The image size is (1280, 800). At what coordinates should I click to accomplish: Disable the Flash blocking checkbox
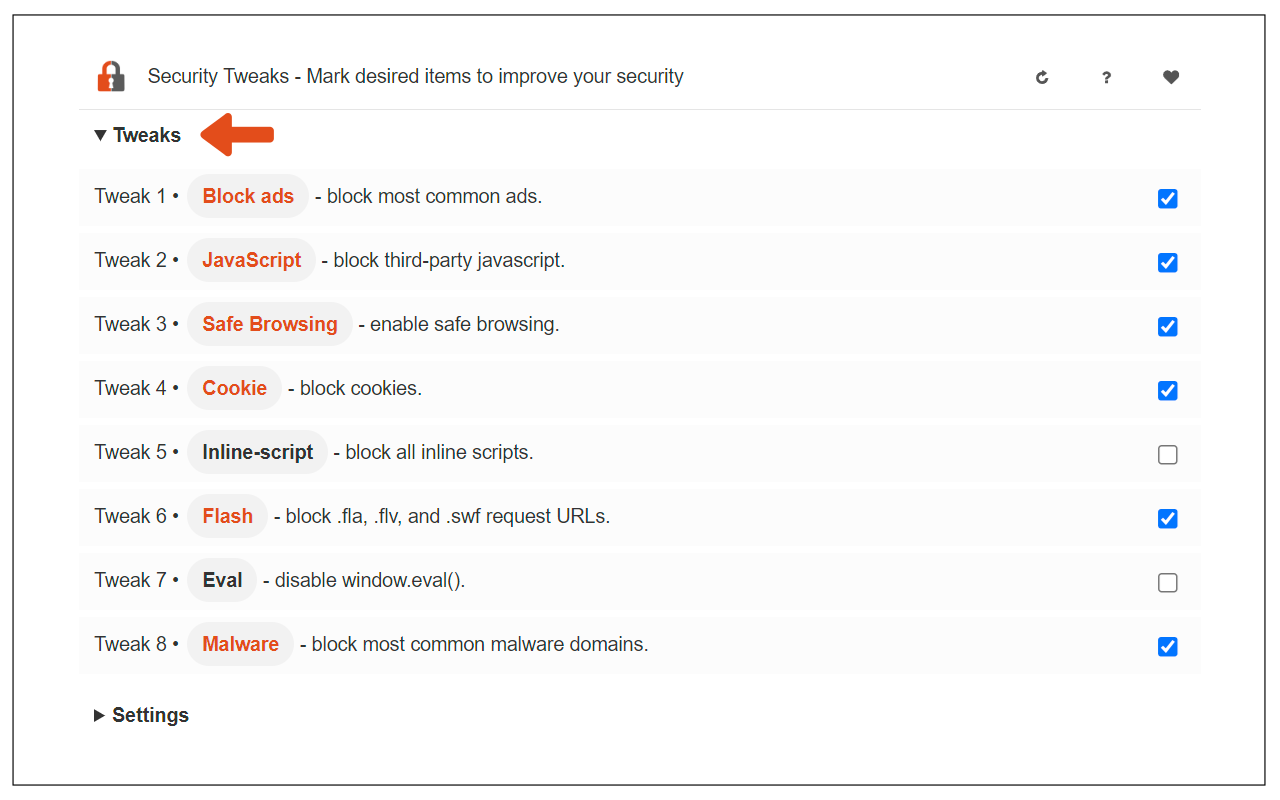pos(1167,518)
